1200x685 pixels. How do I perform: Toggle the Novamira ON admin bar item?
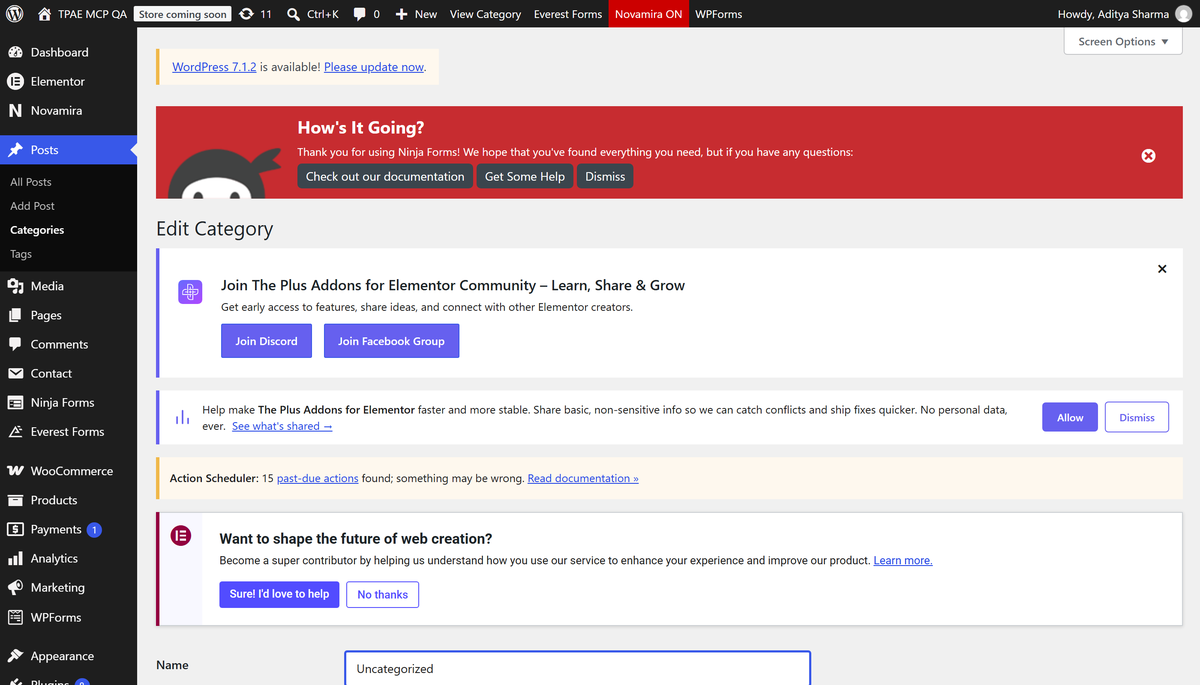tap(649, 14)
